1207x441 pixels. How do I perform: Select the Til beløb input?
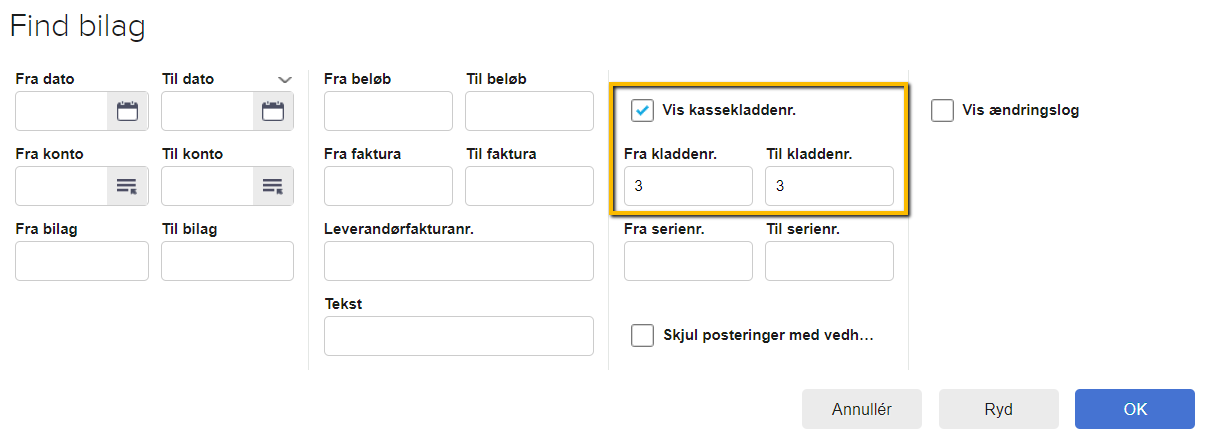tap(530, 111)
